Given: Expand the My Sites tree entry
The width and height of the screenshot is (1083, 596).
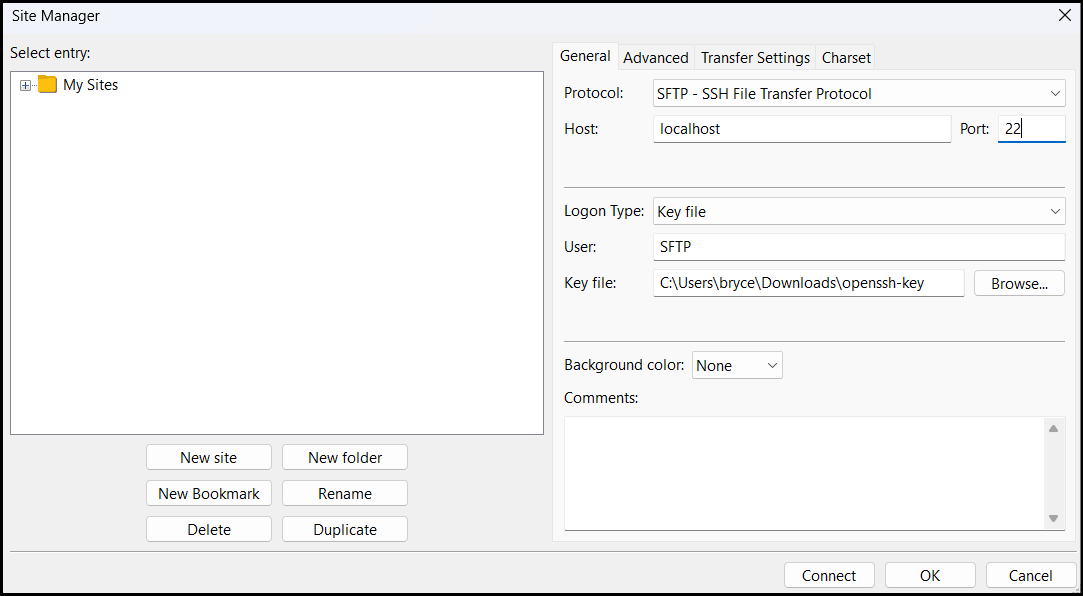Looking at the screenshot, I should [x=25, y=85].
